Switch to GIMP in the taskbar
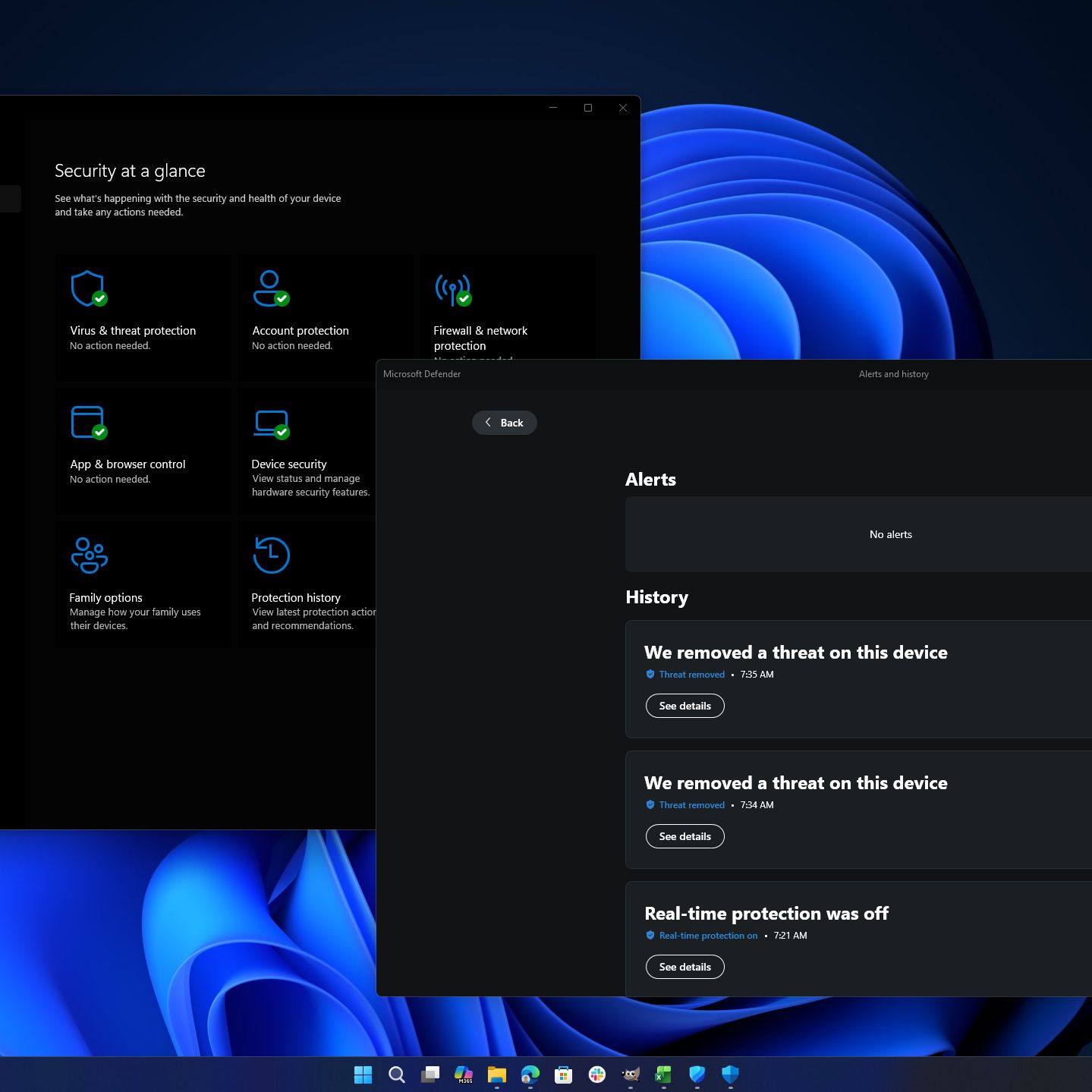The image size is (1092, 1092). (x=631, y=1074)
